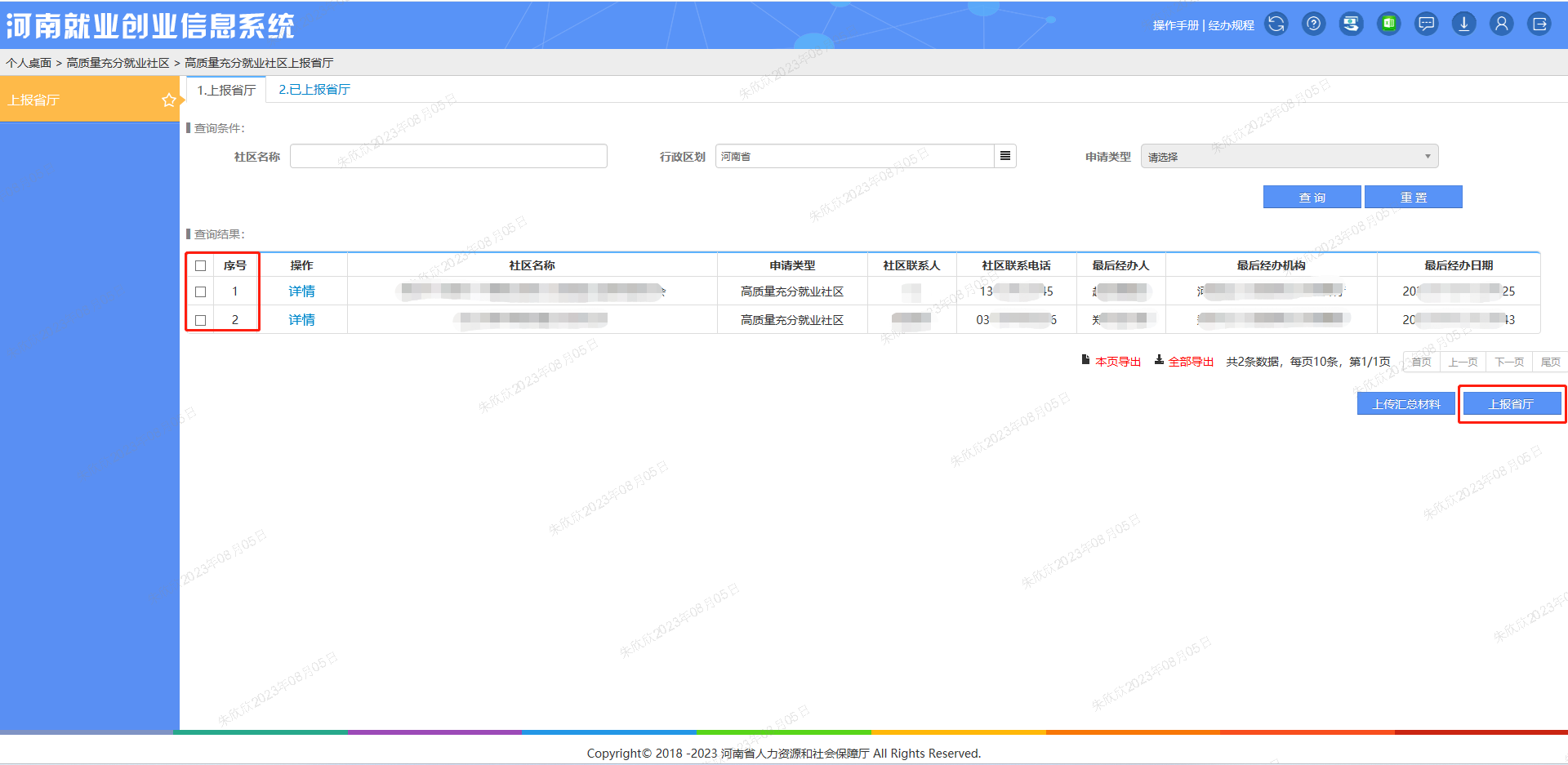Click the logout icon at top right
This screenshot has width=1568, height=765.
pos(1539,24)
